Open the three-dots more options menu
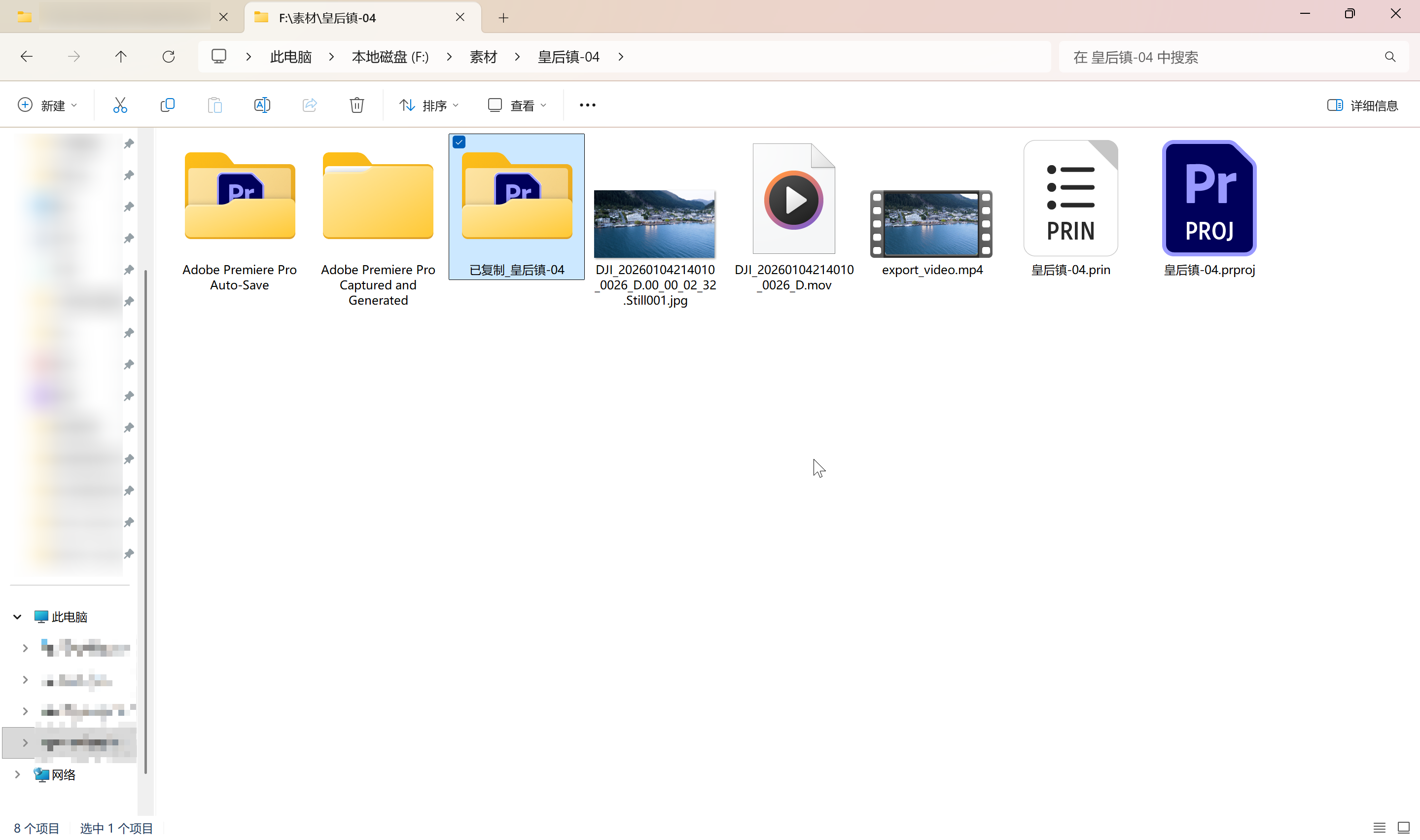This screenshot has height=840, width=1420. (587, 105)
